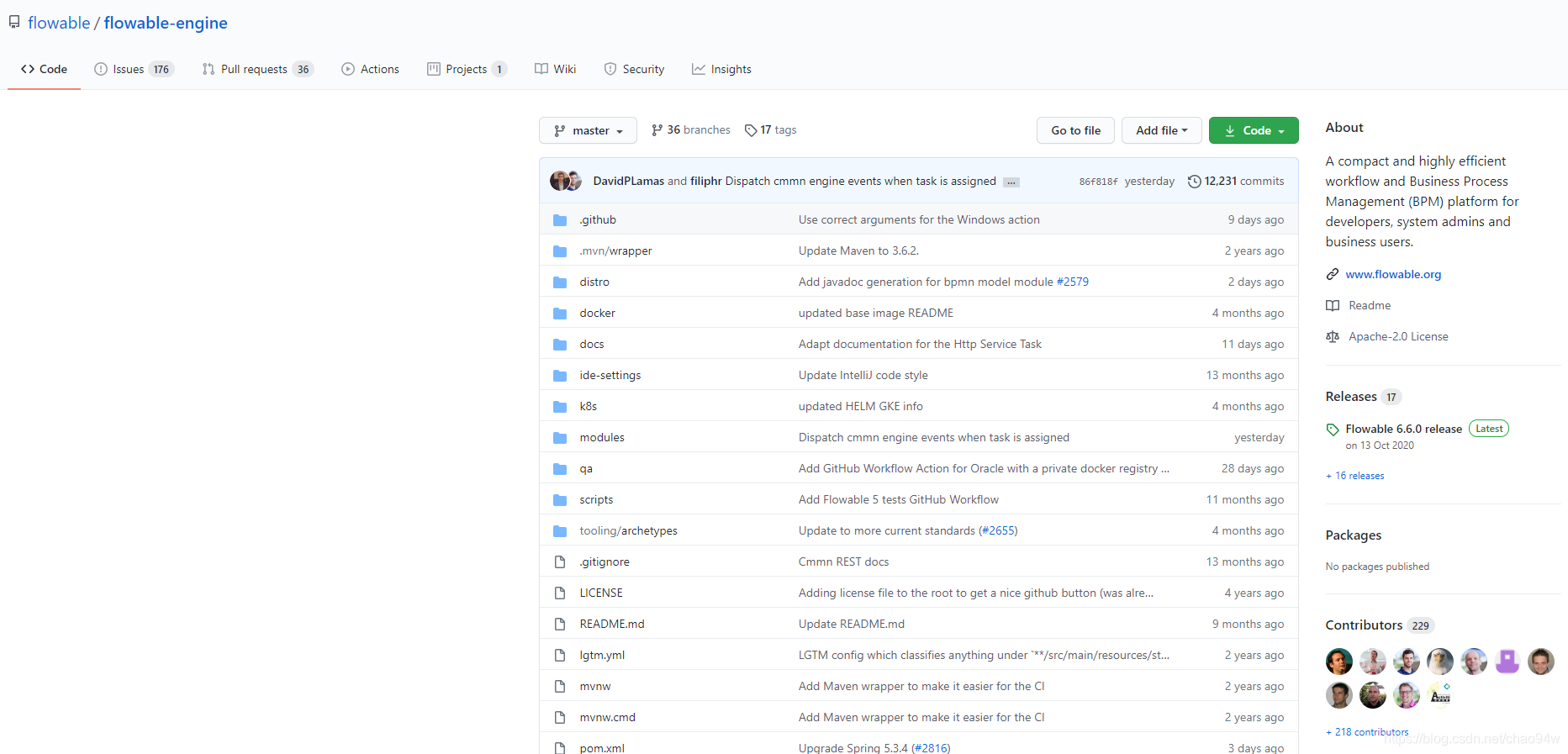Click the Releases heading
The height and width of the screenshot is (754, 1568).
[1351, 397]
